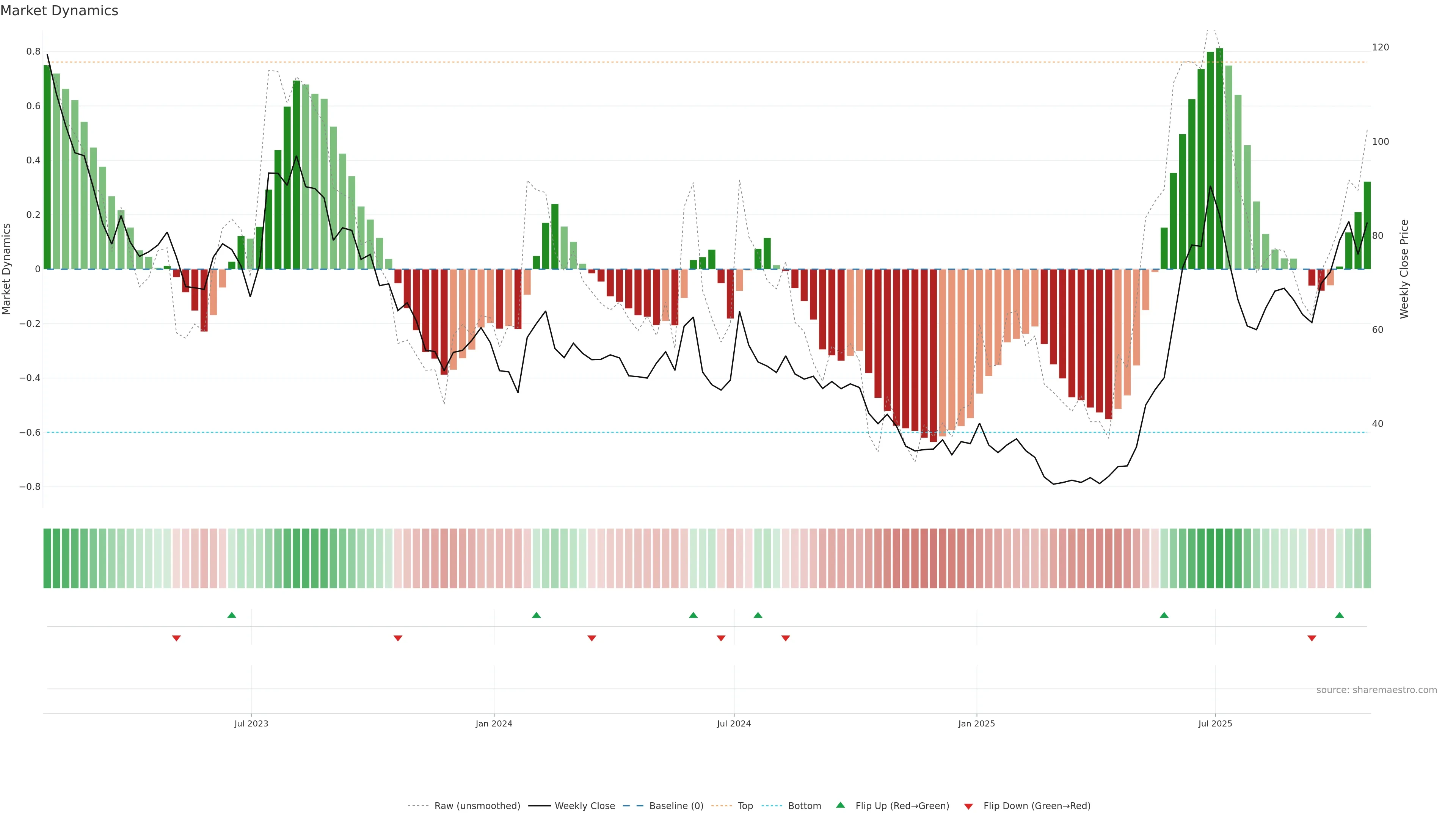
Task: Click the red Flip Down triangle legend icon
Action: coord(968,806)
